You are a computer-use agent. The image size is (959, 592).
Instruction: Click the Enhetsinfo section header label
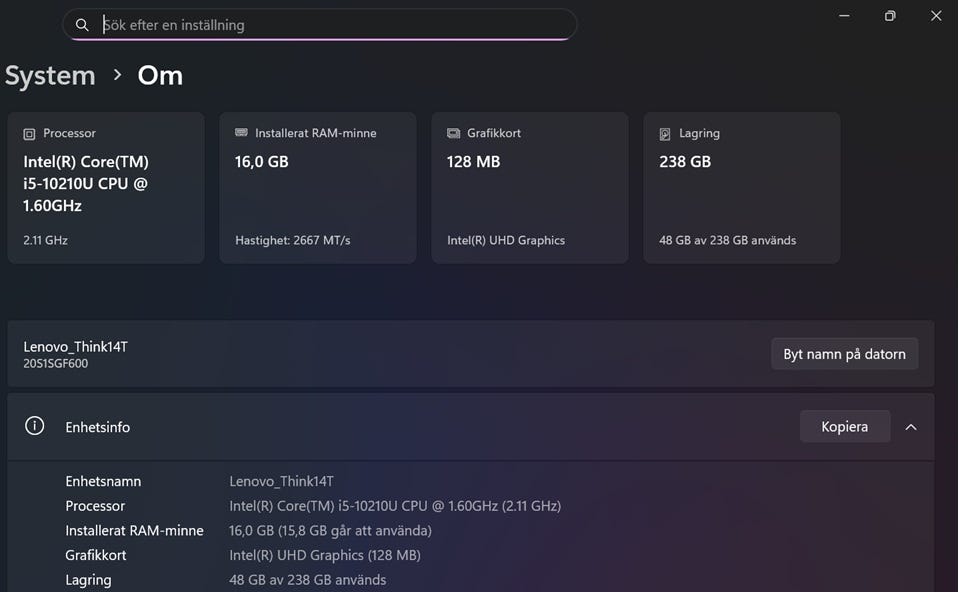click(x=98, y=427)
